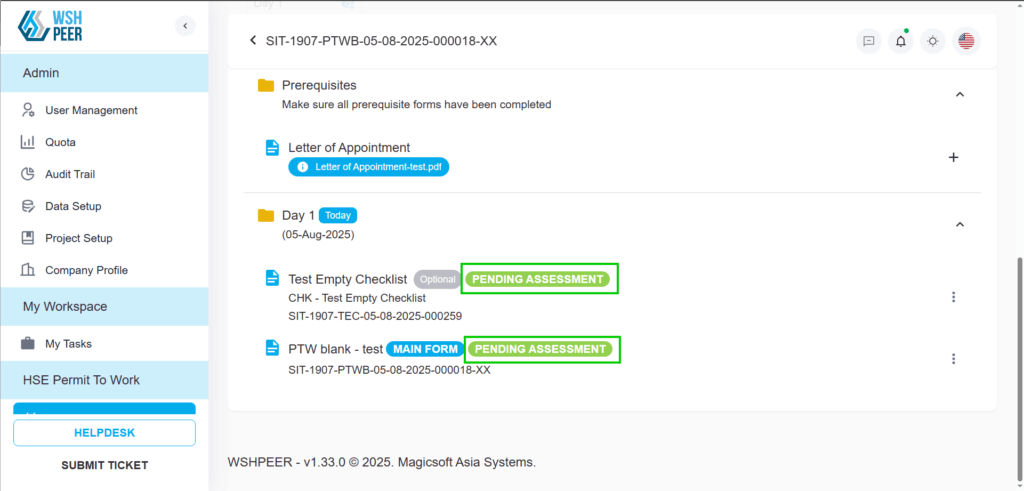
Task: Open the Test Empty Checklist form document icon
Action: 272,279
